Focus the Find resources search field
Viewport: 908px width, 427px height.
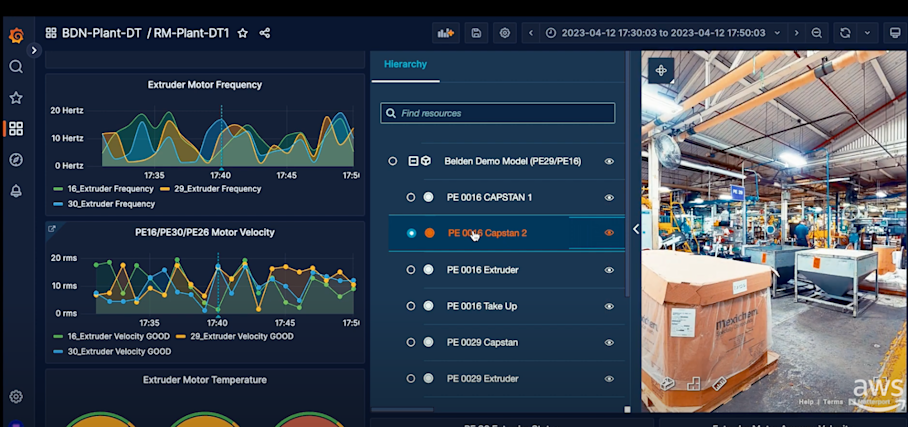[x=497, y=113]
